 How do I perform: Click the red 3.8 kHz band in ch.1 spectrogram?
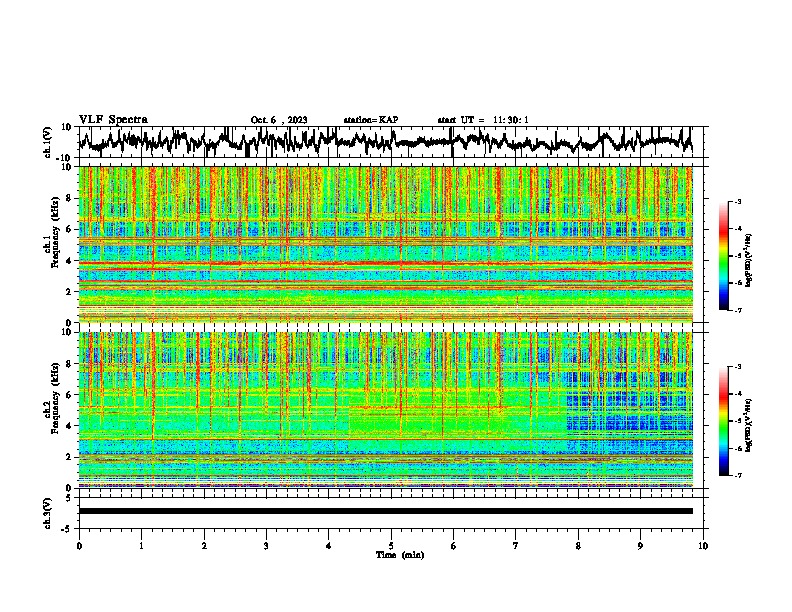(x=385, y=264)
